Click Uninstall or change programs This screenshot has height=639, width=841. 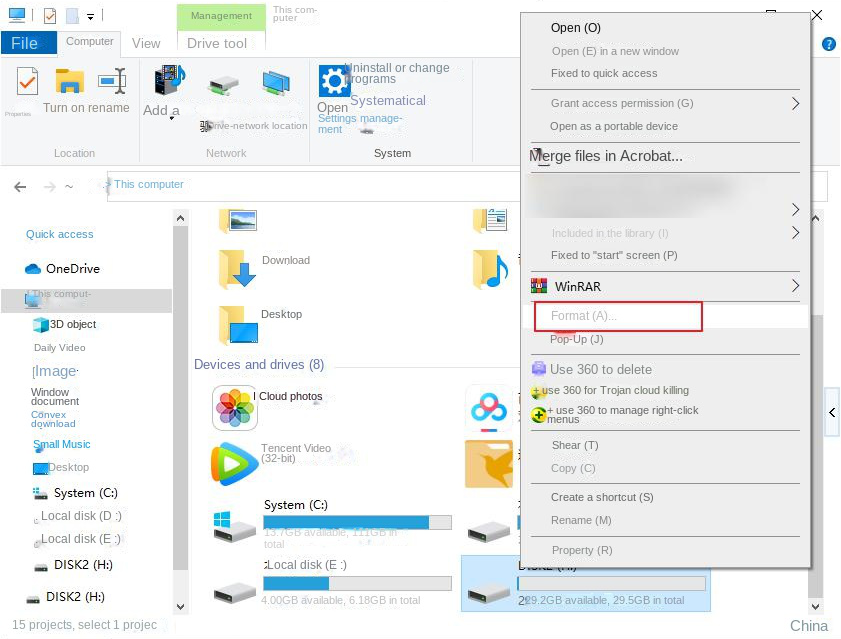[397, 74]
